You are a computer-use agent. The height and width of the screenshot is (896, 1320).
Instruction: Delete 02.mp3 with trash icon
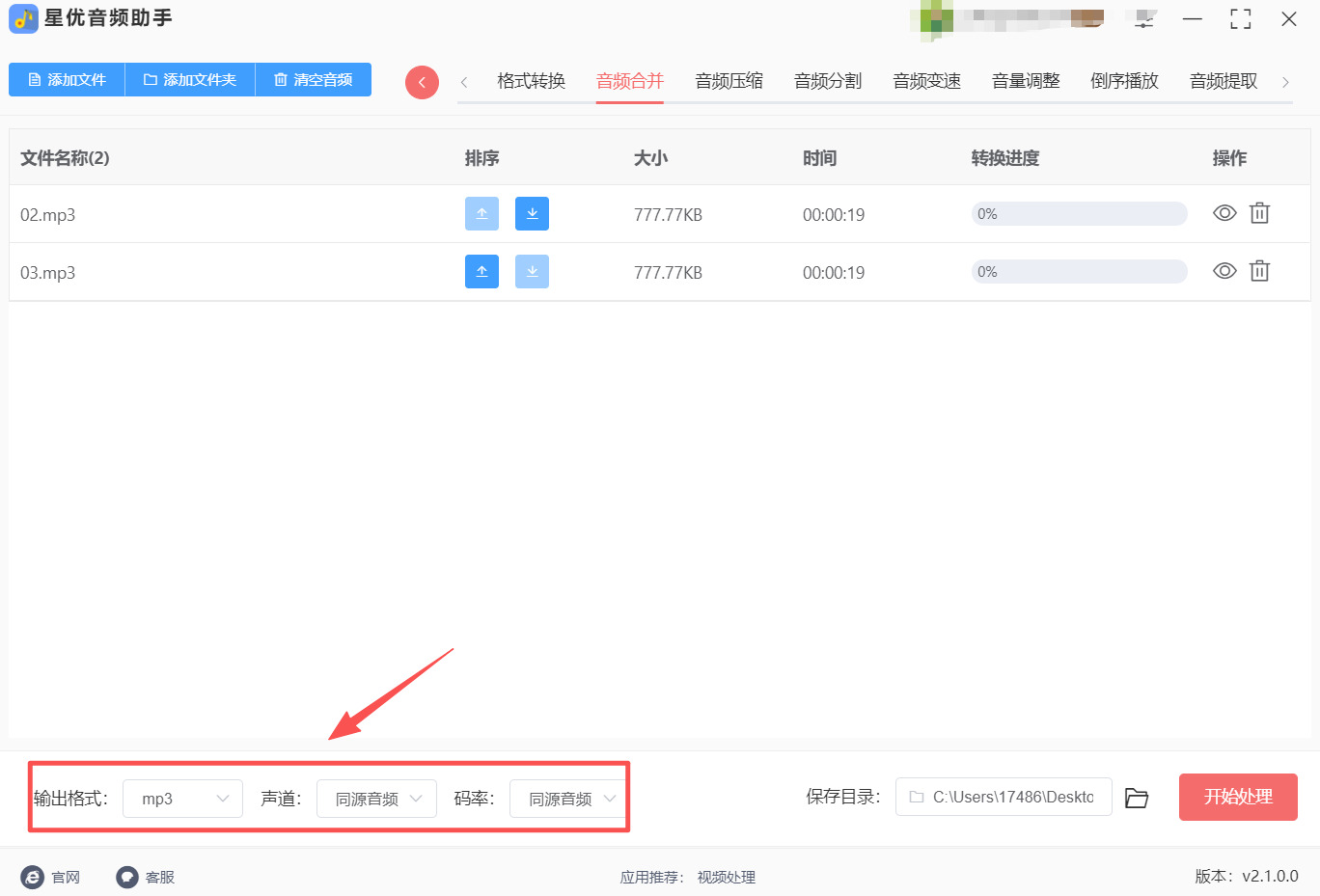[x=1259, y=213]
